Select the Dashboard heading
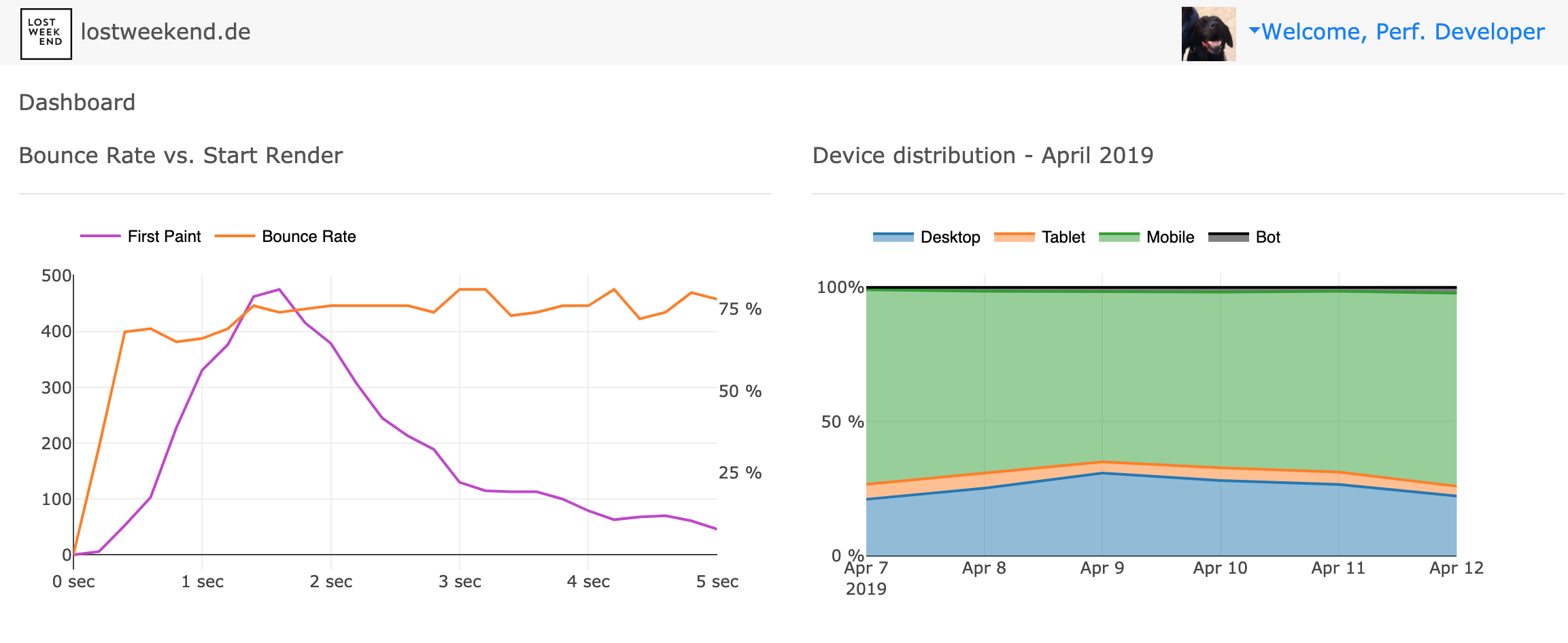 [x=78, y=102]
